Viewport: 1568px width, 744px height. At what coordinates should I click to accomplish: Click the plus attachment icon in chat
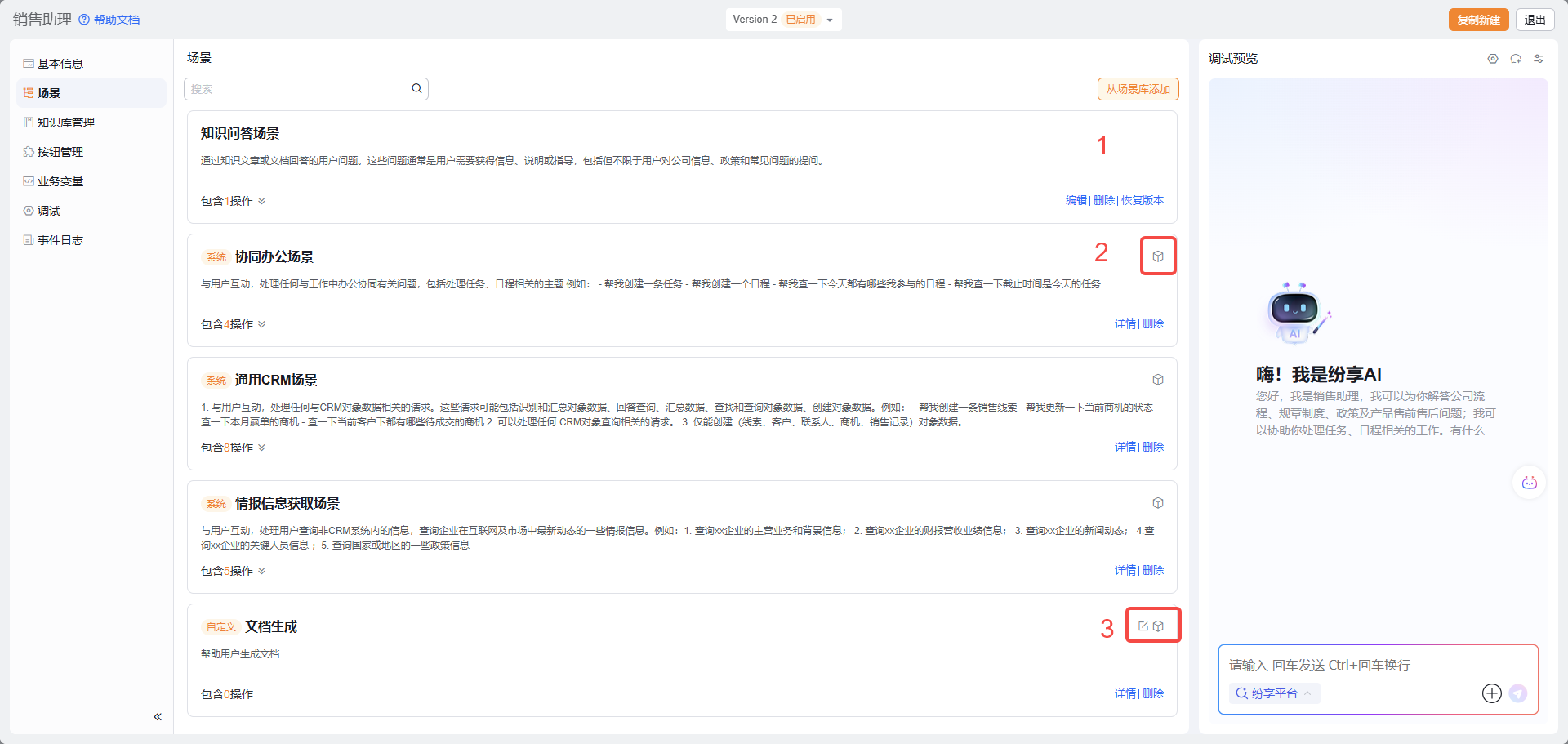click(x=1492, y=693)
